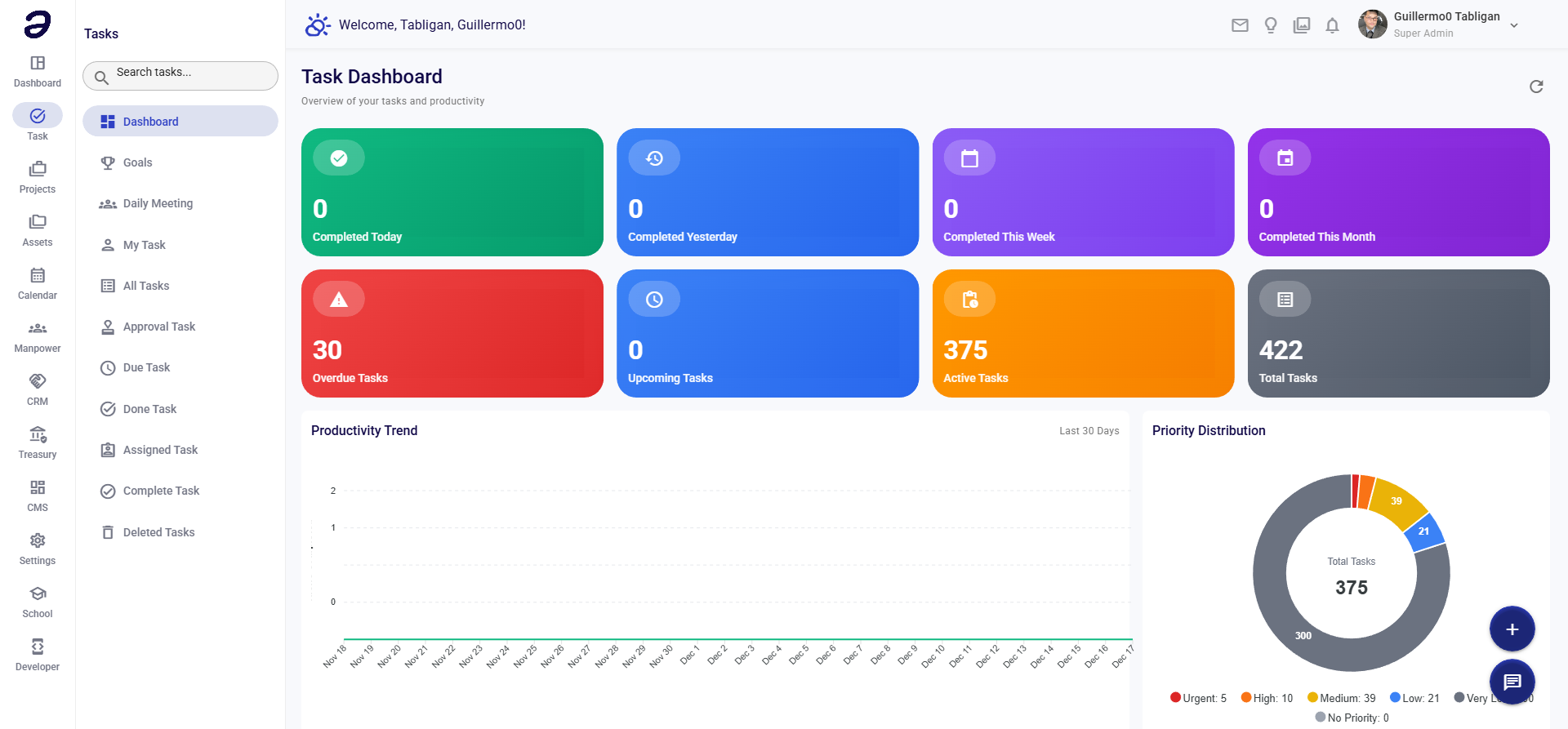Open the Projects module
1568x729 pixels.
pyautogui.click(x=38, y=178)
